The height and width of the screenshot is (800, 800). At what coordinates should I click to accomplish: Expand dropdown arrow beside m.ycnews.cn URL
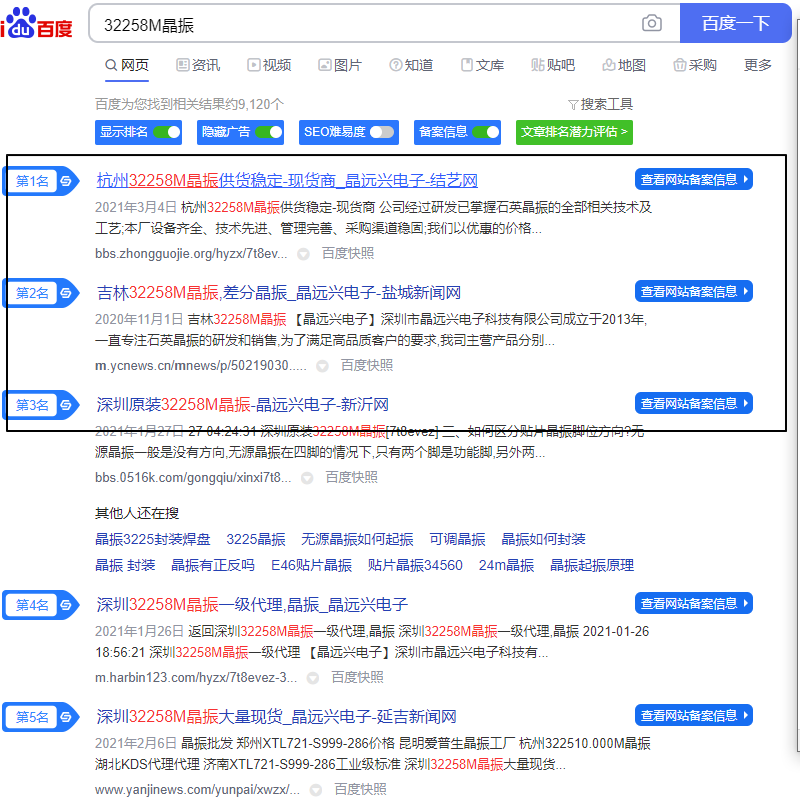pos(322,366)
